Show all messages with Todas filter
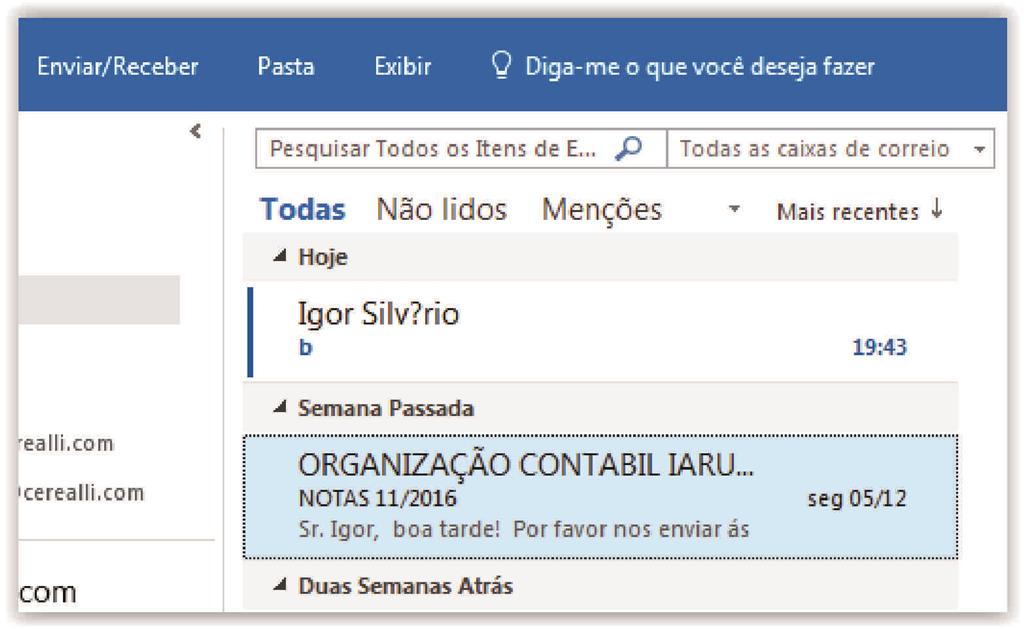The width and height of the screenshot is (1024, 629). pos(302,210)
